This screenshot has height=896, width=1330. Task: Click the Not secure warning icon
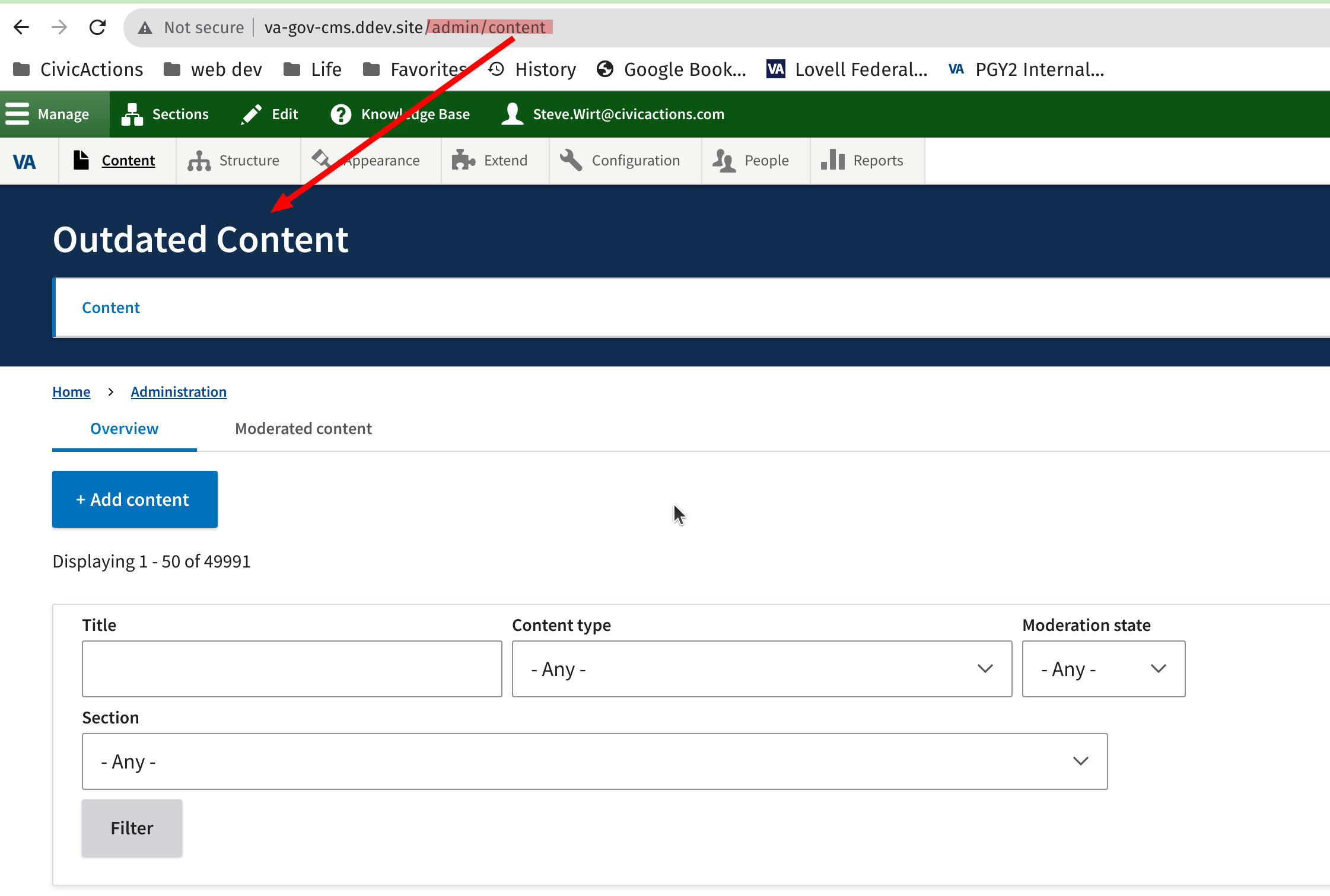click(145, 27)
